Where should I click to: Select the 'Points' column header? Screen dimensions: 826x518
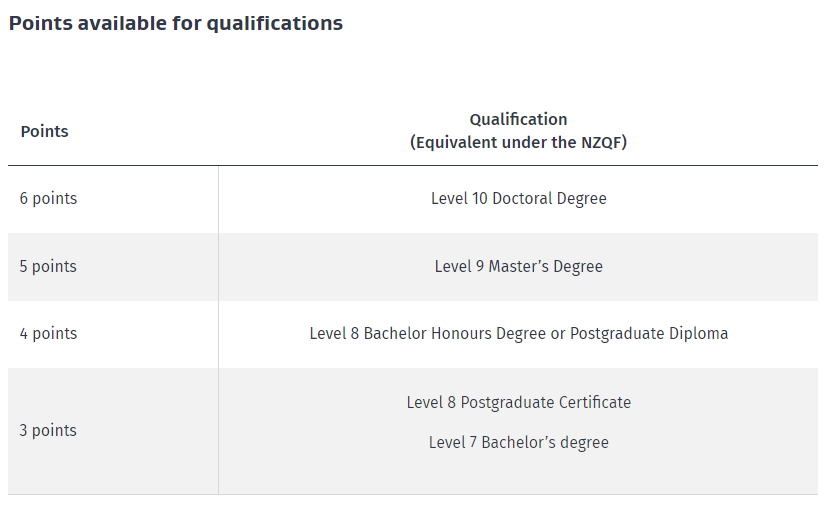coord(44,131)
